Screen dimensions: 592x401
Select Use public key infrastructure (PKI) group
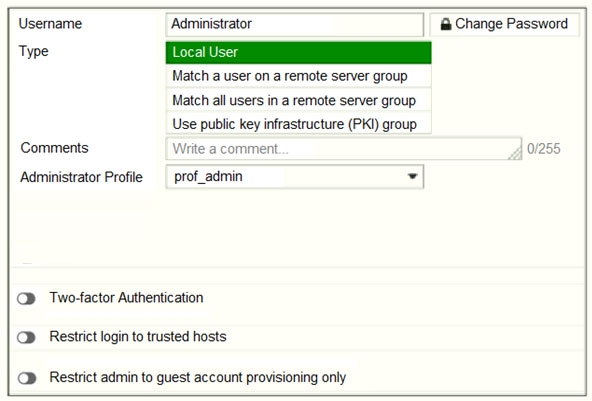298,124
